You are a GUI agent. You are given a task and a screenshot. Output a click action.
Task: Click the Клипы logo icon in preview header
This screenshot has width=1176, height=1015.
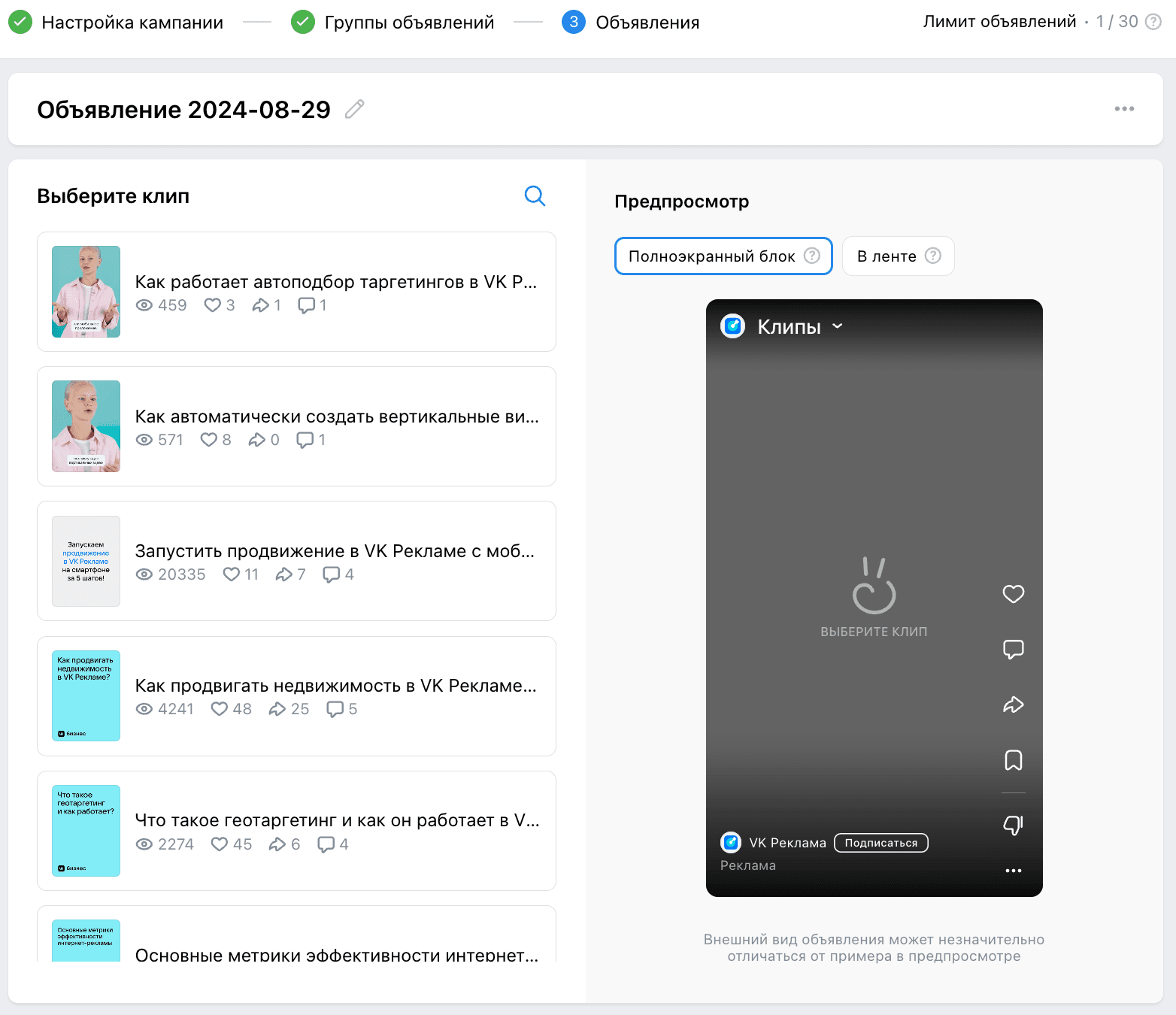pos(733,326)
